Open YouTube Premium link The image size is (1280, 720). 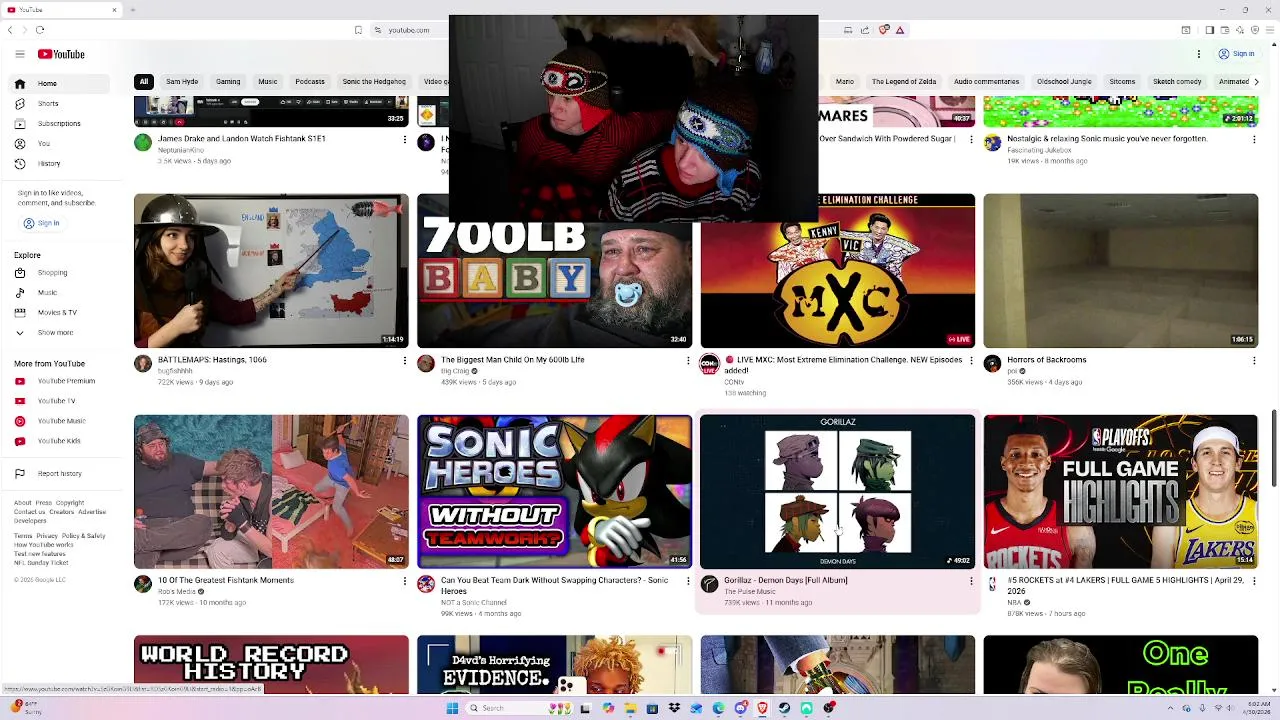[x=66, y=381]
